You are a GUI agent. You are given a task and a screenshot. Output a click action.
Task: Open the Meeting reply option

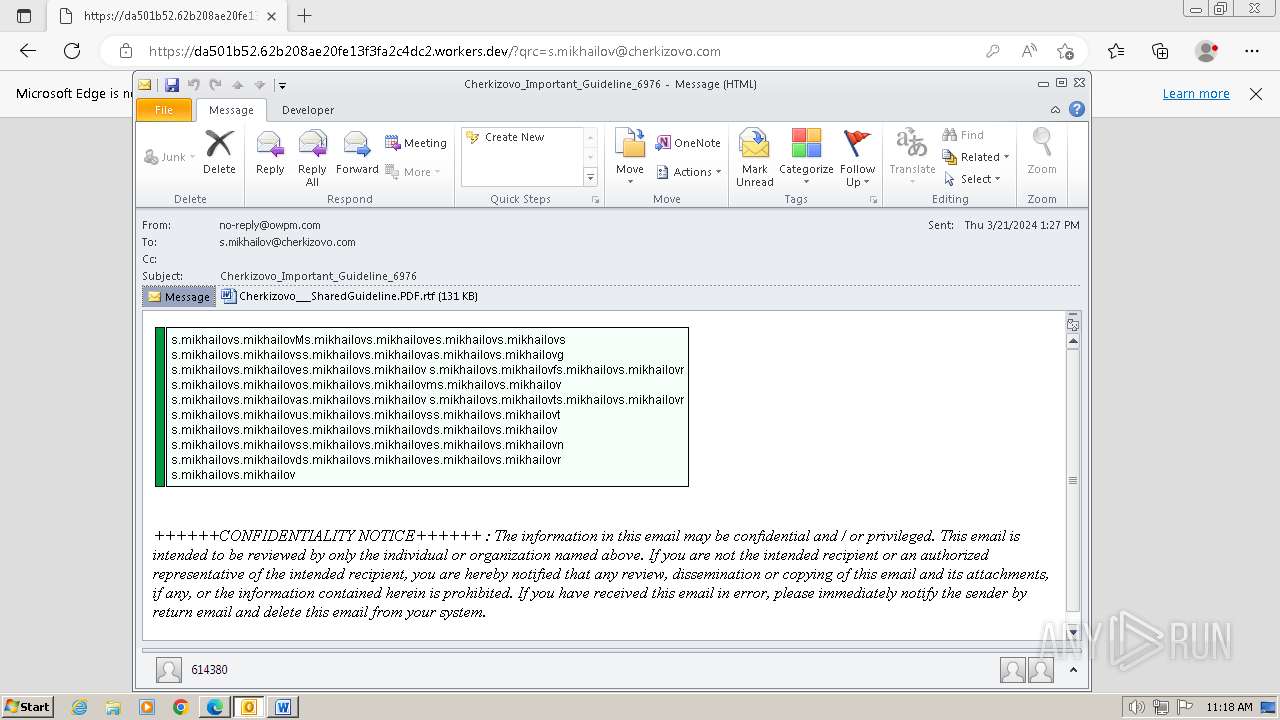416,143
